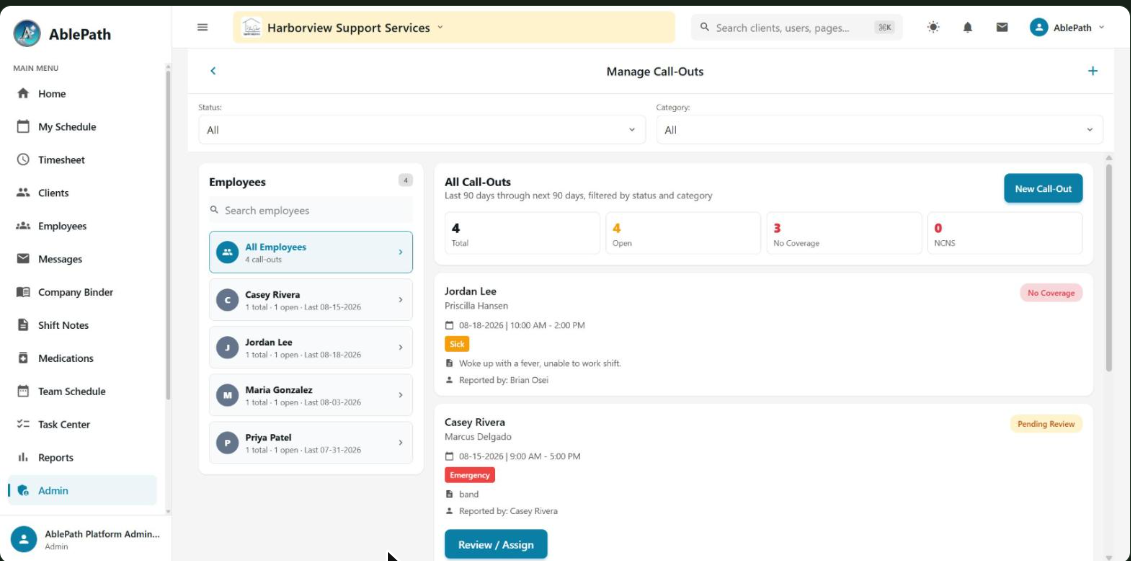The height and width of the screenshot is (561, 1131).
Task: Open My Schedule in the sidebar
Action: 82,127
